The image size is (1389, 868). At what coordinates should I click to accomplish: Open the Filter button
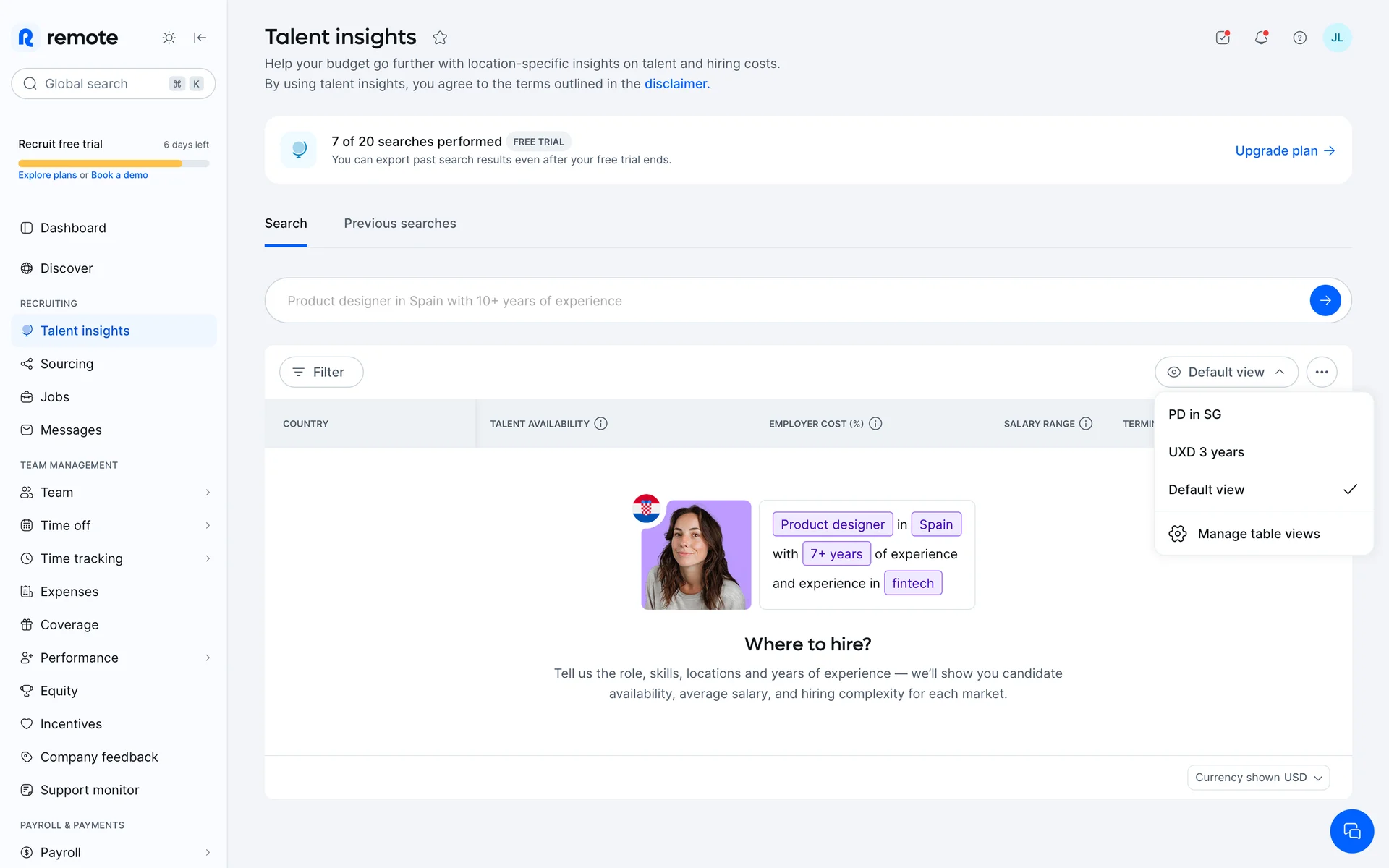click(x=321, y=372)
